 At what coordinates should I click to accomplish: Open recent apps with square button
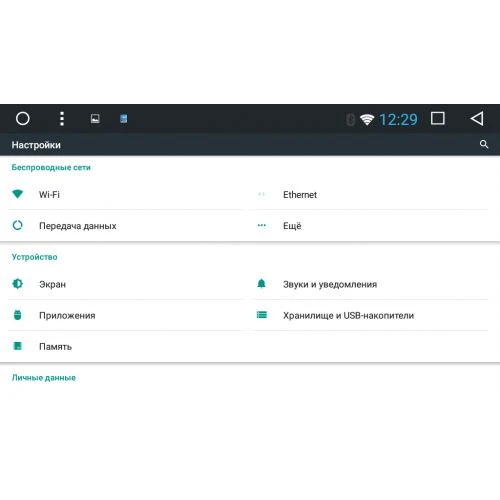point(438,118)
